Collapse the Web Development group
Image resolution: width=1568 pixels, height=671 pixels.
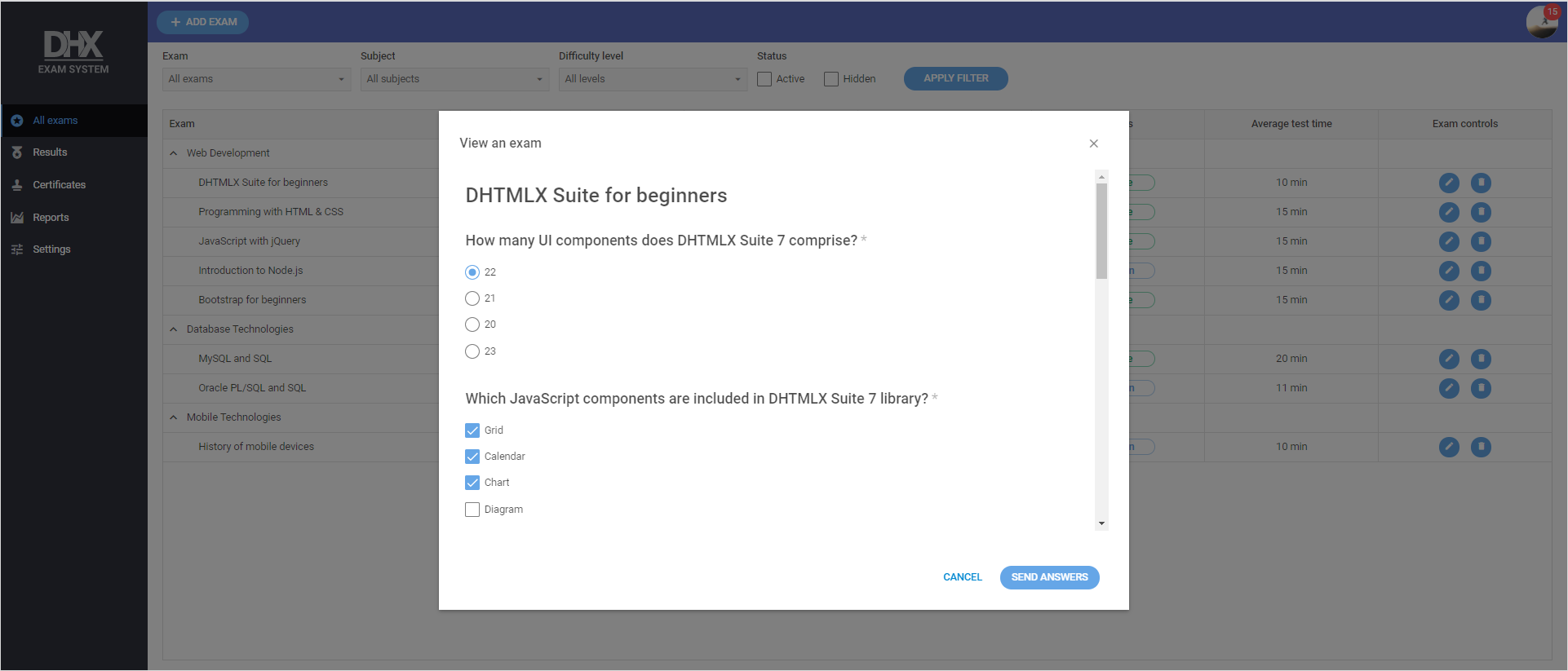pos(174,153)
